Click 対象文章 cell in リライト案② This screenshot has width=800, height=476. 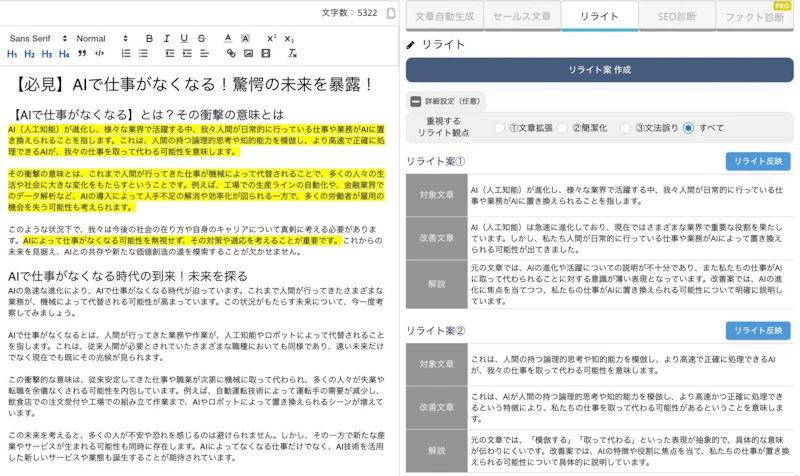pos(437,364)
